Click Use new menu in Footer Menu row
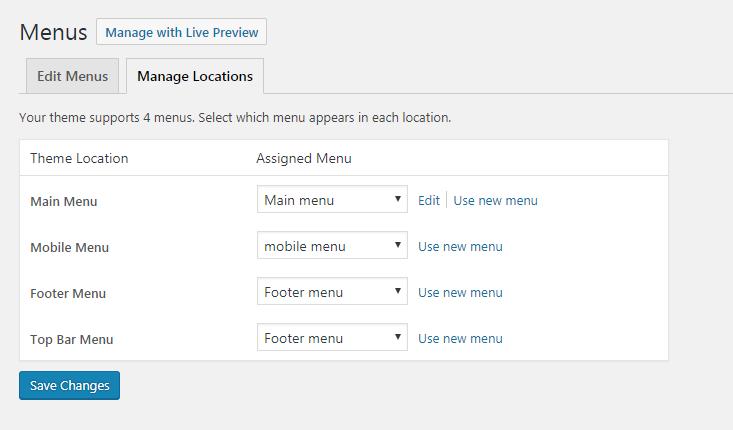Viewport: 733px width, 430px height. coord(460,292)
